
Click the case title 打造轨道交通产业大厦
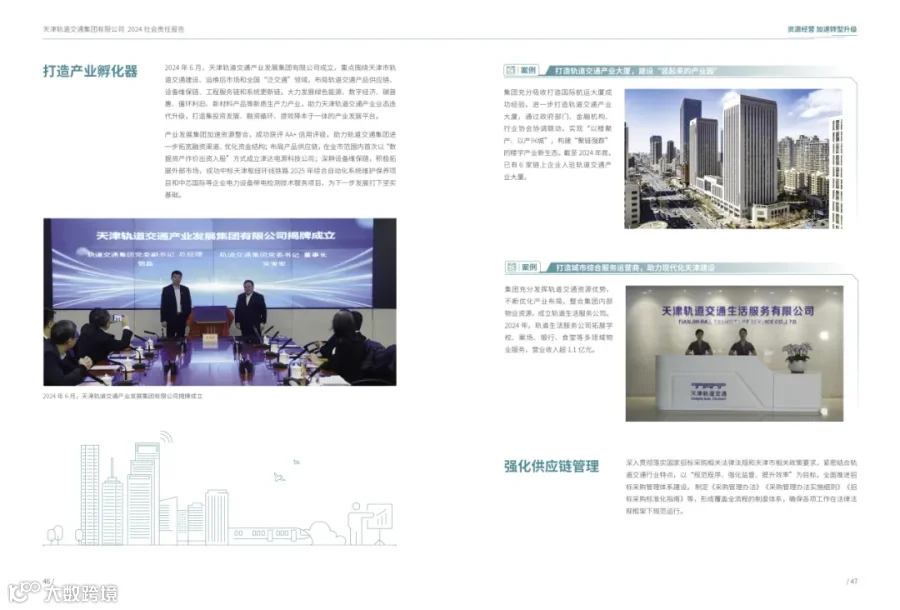point(635,71)
